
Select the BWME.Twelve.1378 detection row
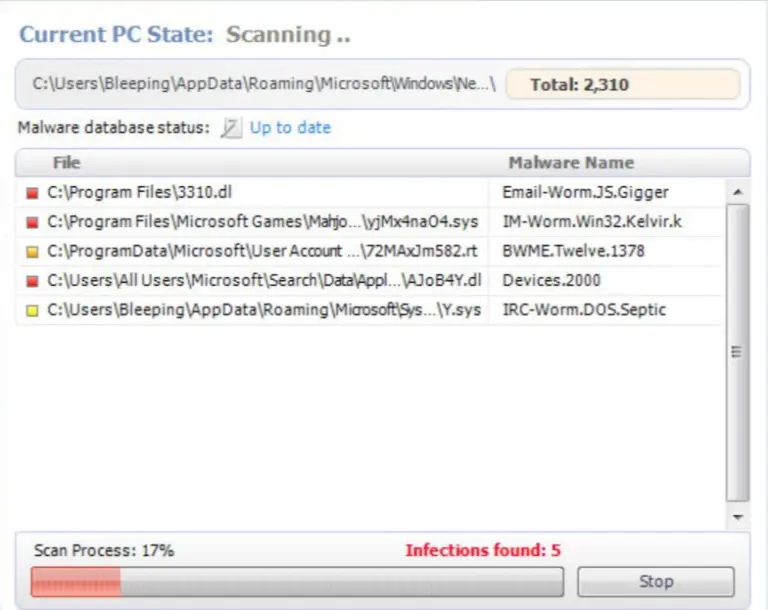370,251
